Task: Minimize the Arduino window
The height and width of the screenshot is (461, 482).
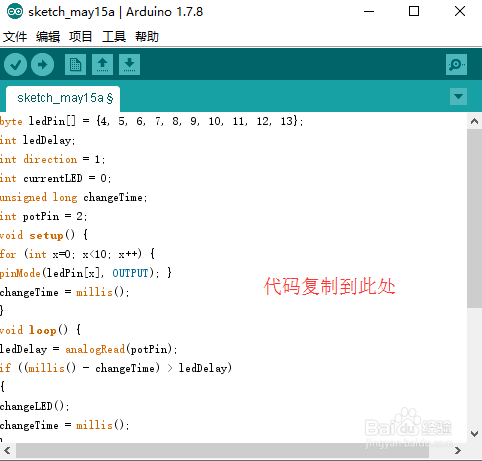Action: [x=369, y=11]
